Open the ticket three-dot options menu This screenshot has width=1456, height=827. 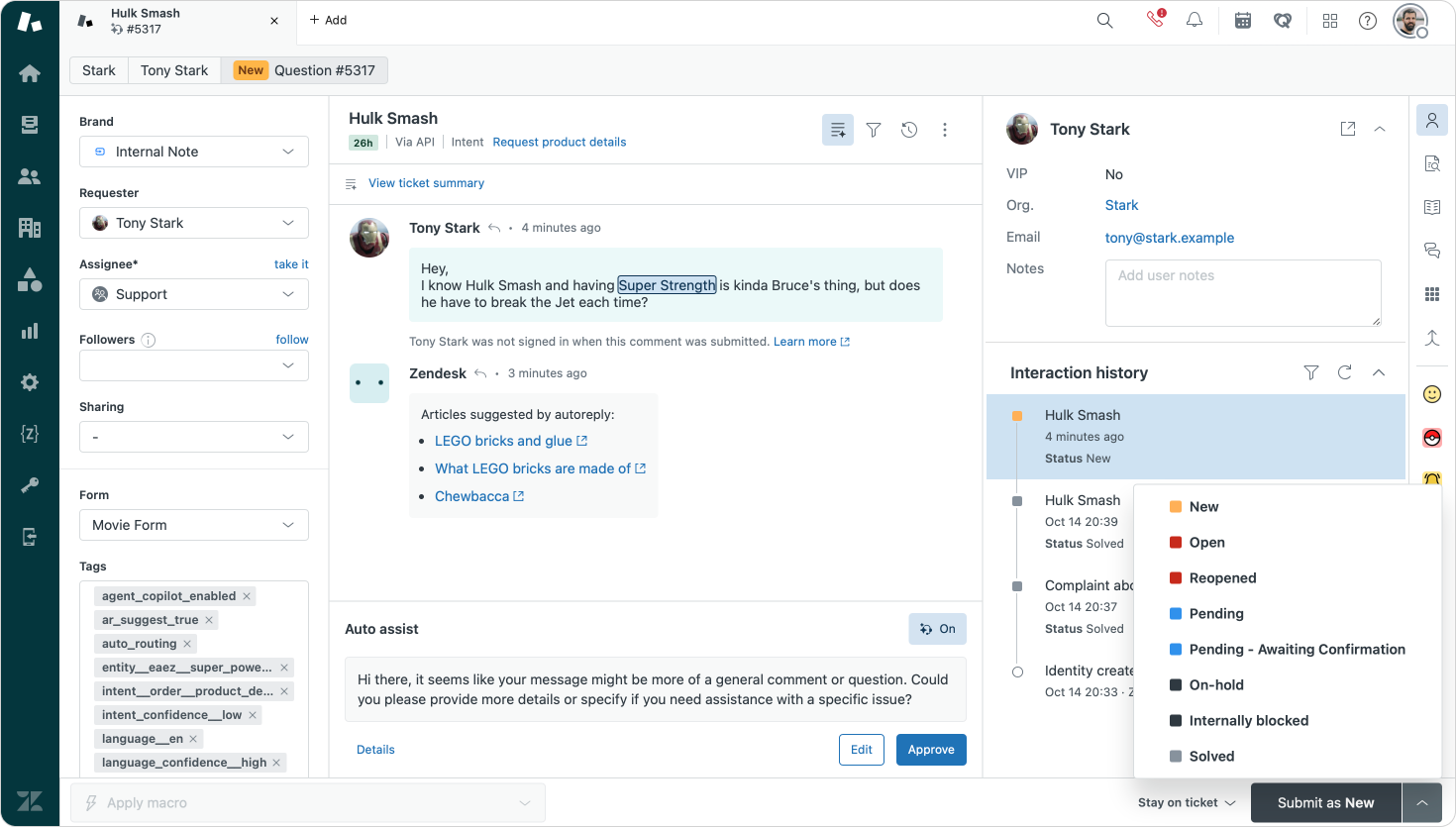[945, 130]
